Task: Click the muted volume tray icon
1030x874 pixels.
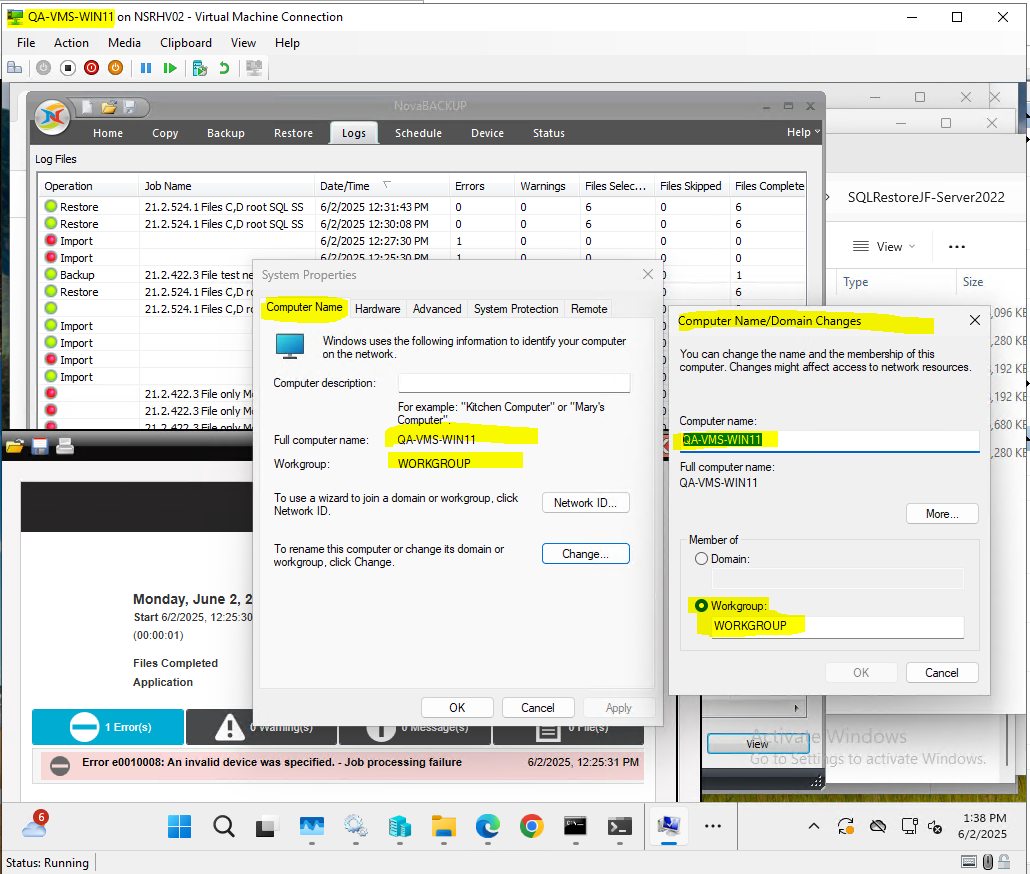Action: (935, 827)
